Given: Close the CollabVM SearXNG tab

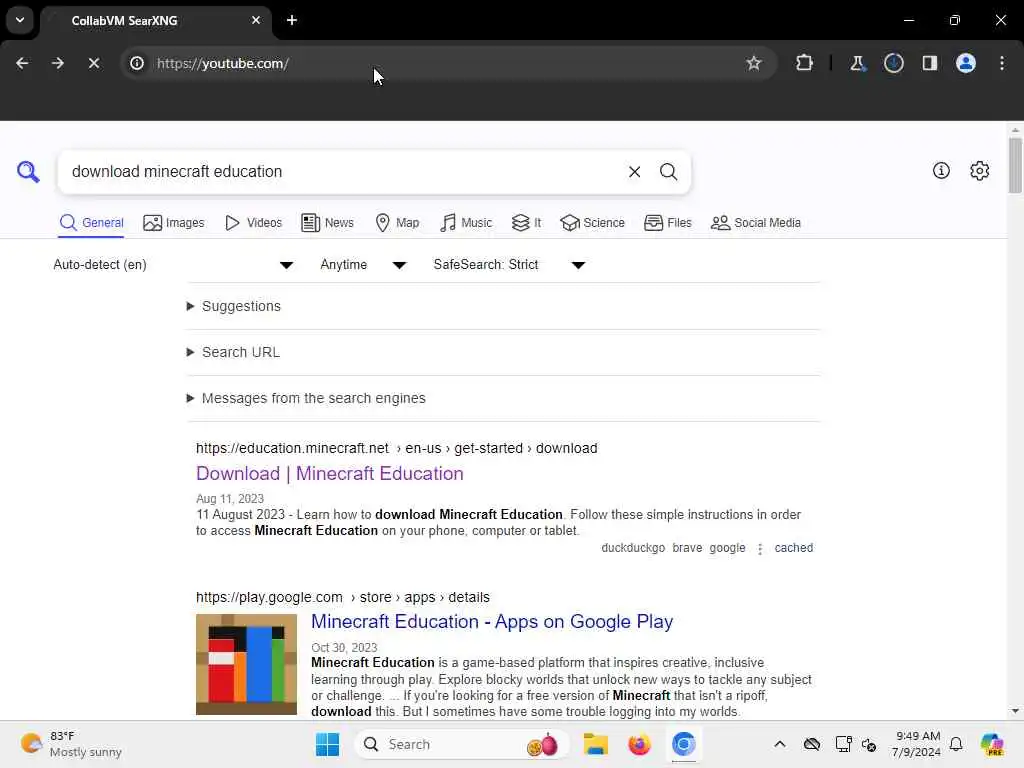Looking at the screenshot, I should 256,20.
